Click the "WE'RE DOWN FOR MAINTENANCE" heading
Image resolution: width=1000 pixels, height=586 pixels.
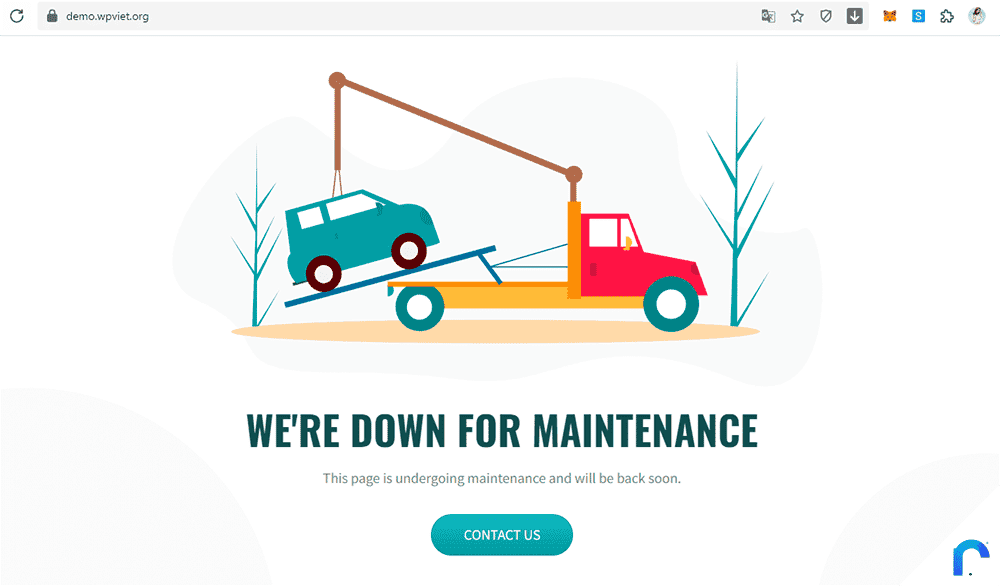502,431
